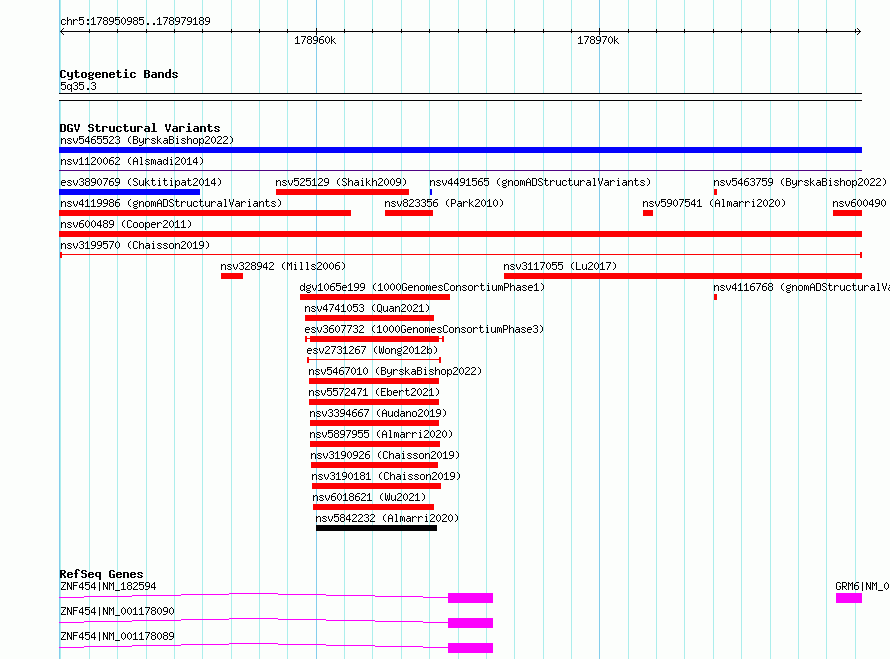Open ZNF454|NM_001178090 gene label
This screenshot has height=659, width=890.
pyautogui.click(x=117, y=611)
